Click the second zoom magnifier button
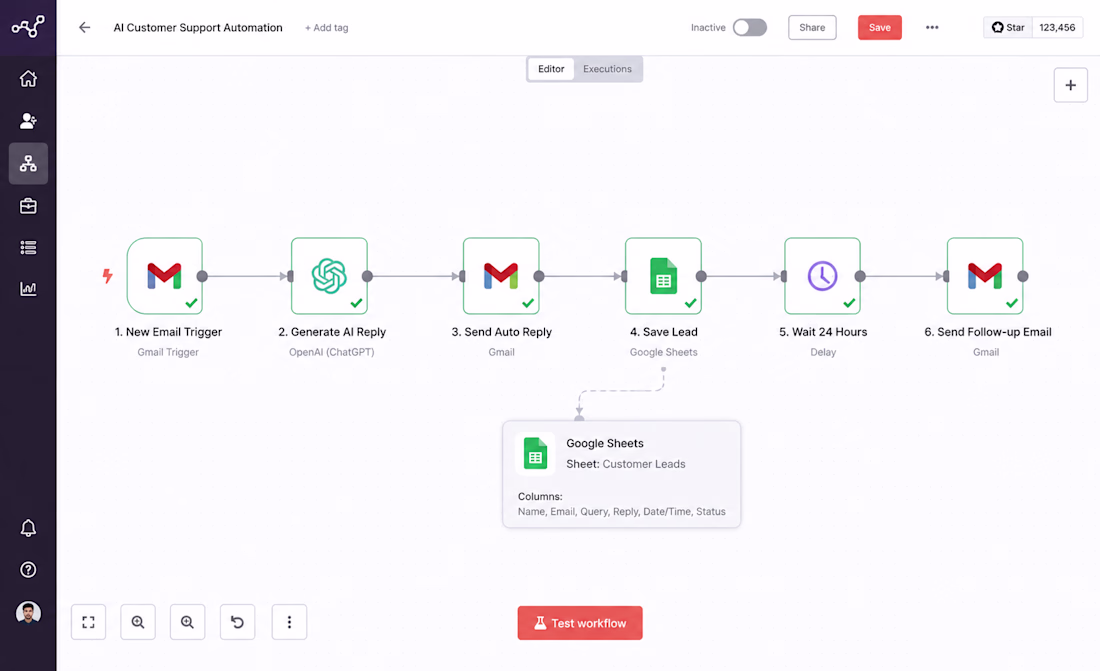This screenshot has height=671, width=1100. point(187,622)
